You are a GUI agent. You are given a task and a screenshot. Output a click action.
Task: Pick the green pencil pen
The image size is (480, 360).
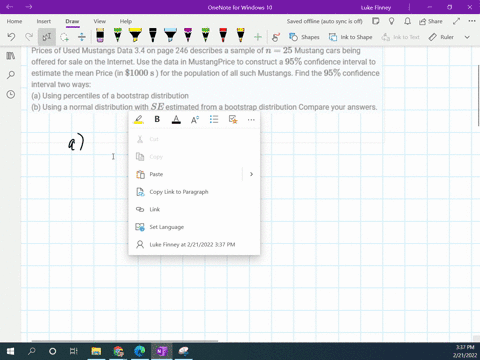pos(117,35)
